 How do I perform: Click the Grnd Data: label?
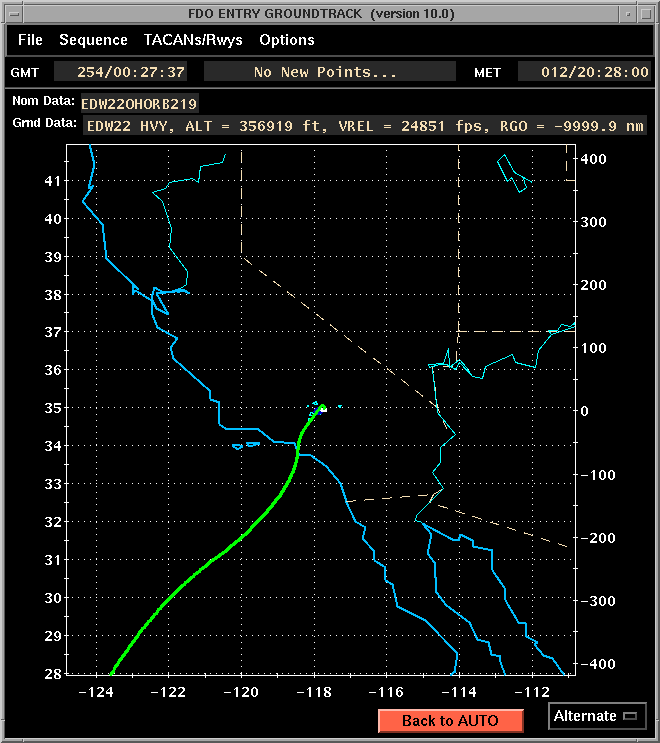click(45, 123)
